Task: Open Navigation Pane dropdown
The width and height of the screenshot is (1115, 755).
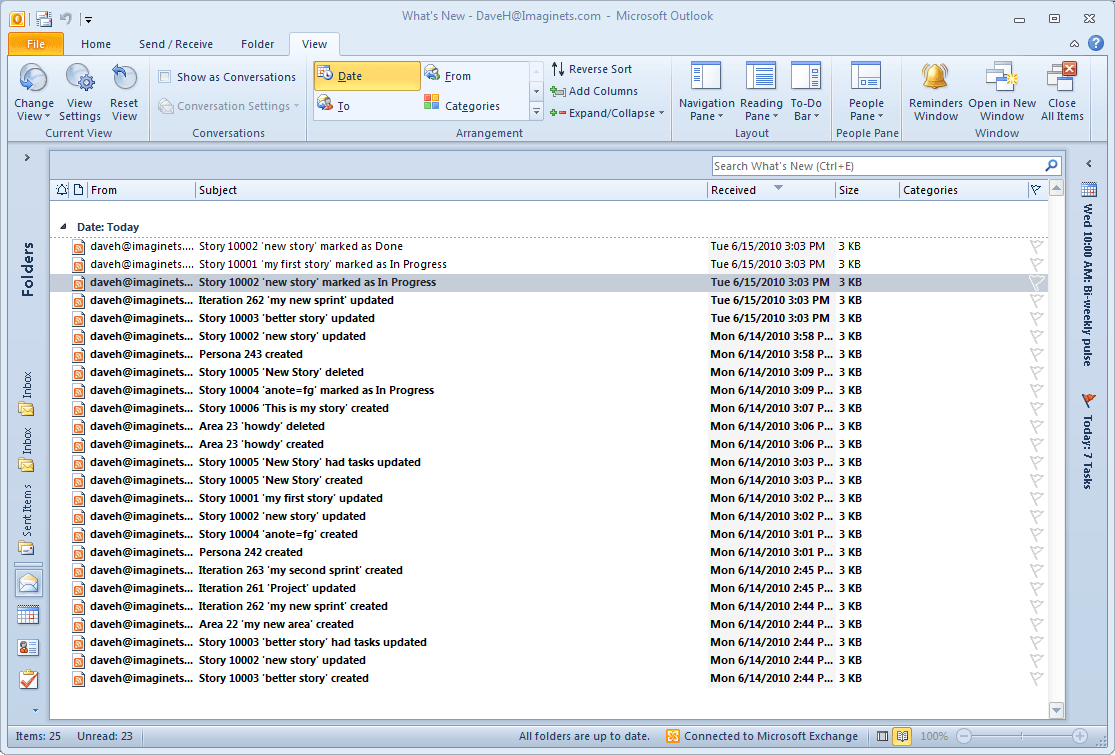Action: [x=706, y=92]
